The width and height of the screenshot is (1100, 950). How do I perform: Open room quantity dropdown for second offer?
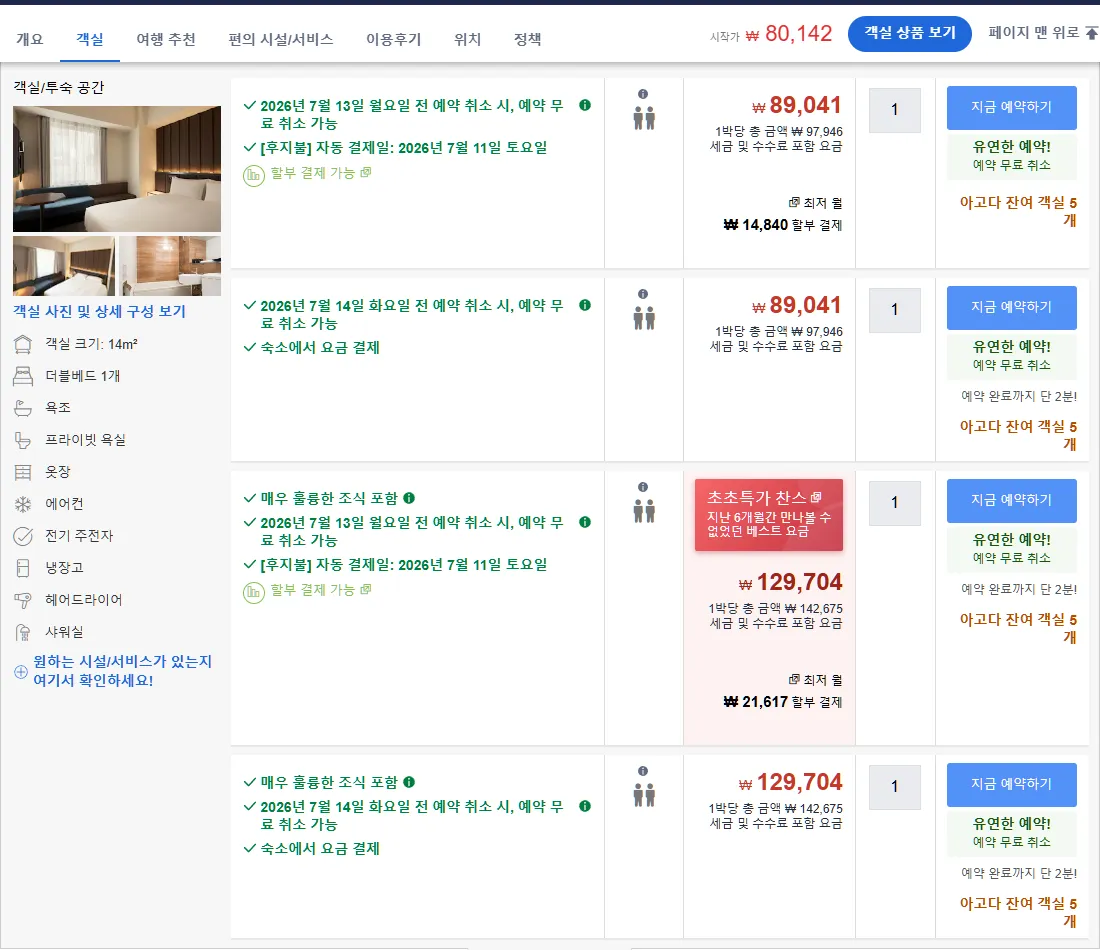[894, 310]
